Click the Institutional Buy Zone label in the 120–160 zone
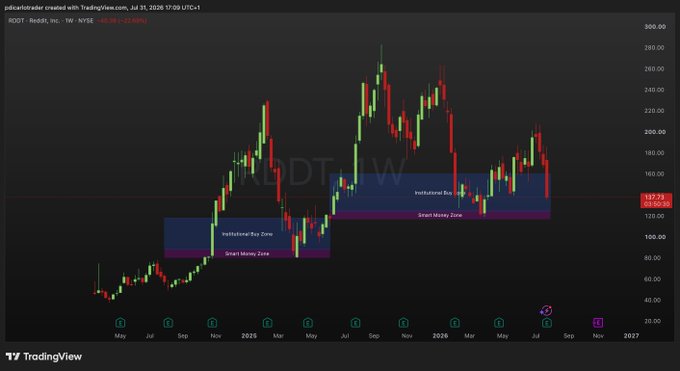The image size is (680, 371). [x=439, y=193]
